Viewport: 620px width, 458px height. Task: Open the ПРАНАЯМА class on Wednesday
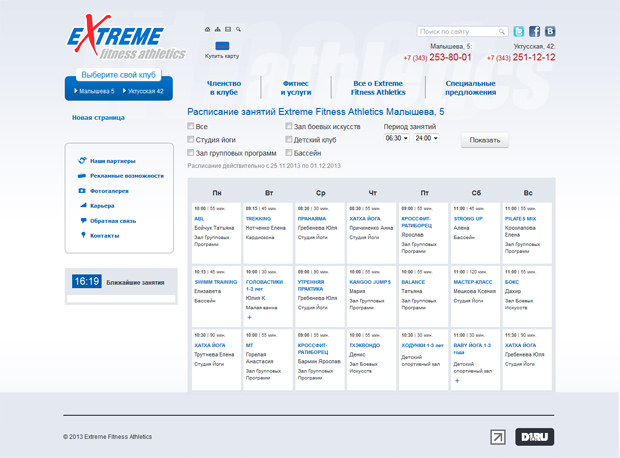[x=312, y=219]
